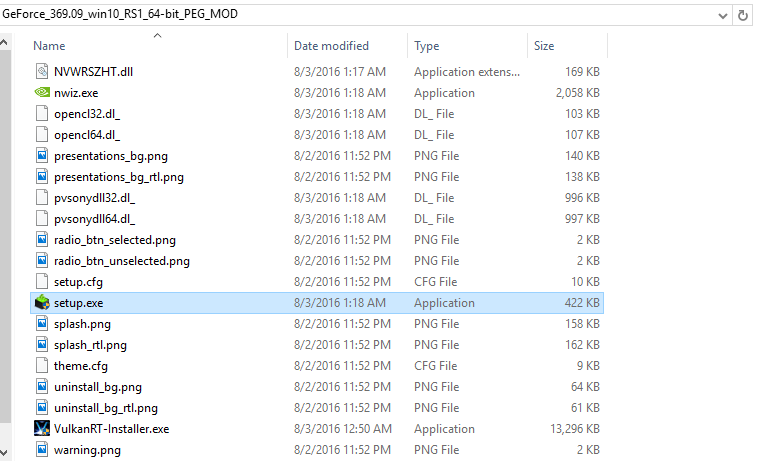Select the file name VulkanRT-Installer.exe
The width and height of the screenshot is (759, 465).
pos(112,429)
